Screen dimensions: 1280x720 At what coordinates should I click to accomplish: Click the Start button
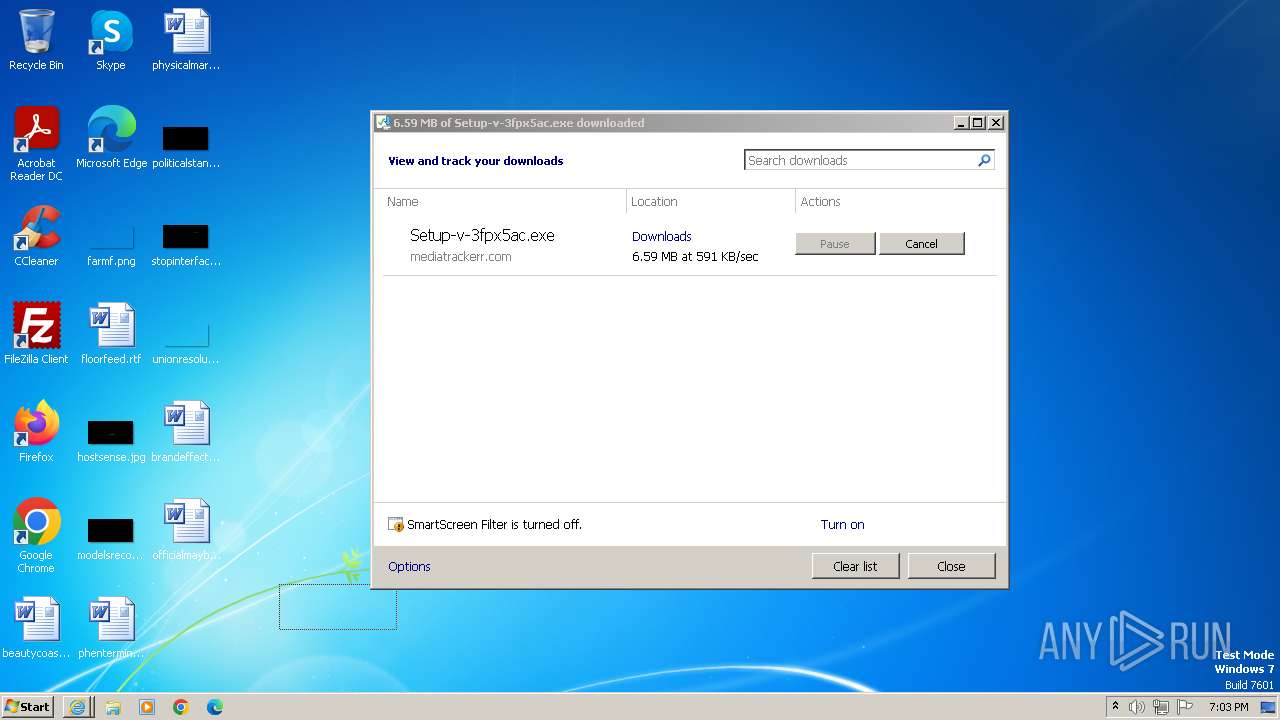(x=28, y=706)
